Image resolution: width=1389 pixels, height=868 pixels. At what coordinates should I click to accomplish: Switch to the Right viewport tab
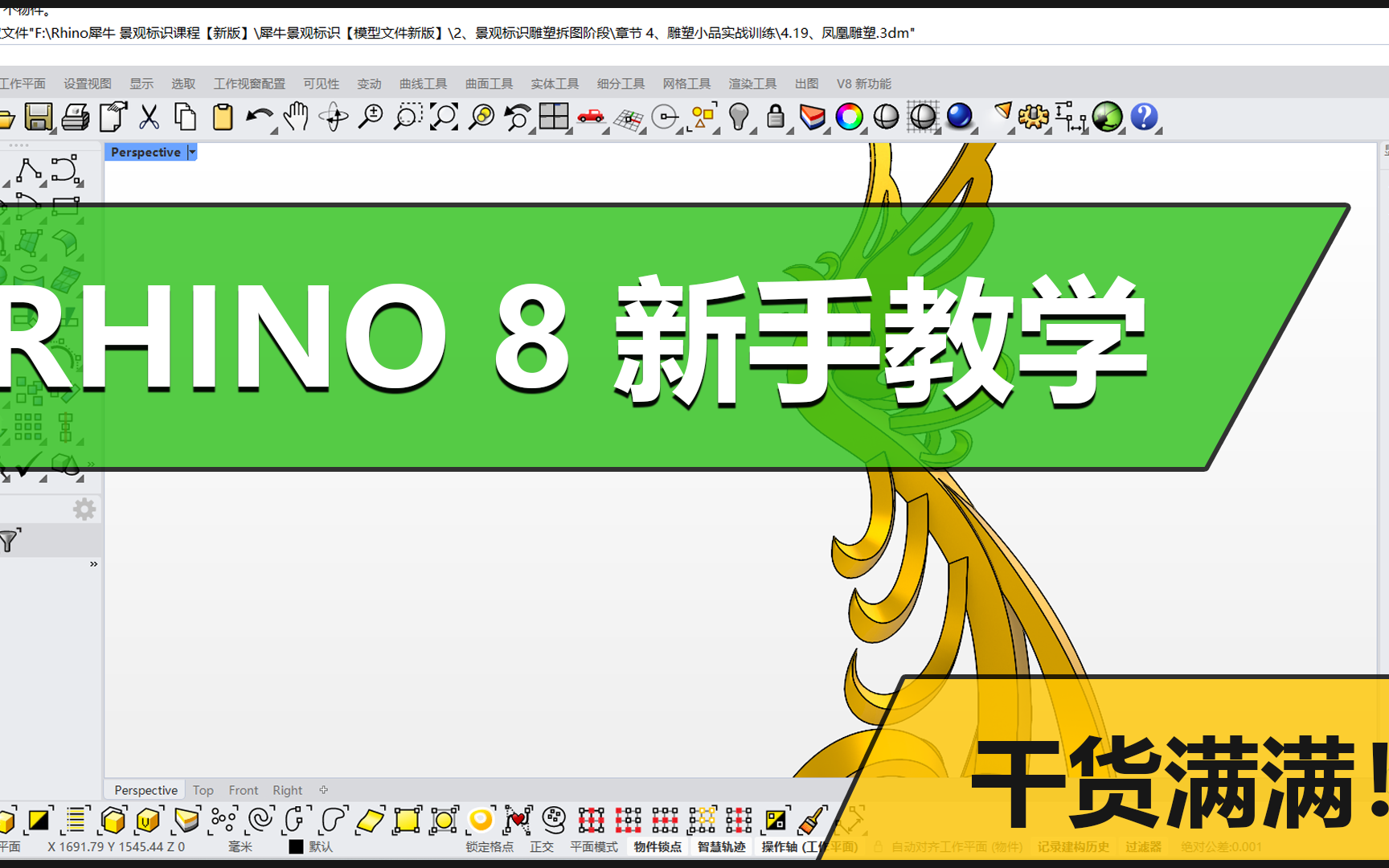pyautogui.click(x=288, y=790)
